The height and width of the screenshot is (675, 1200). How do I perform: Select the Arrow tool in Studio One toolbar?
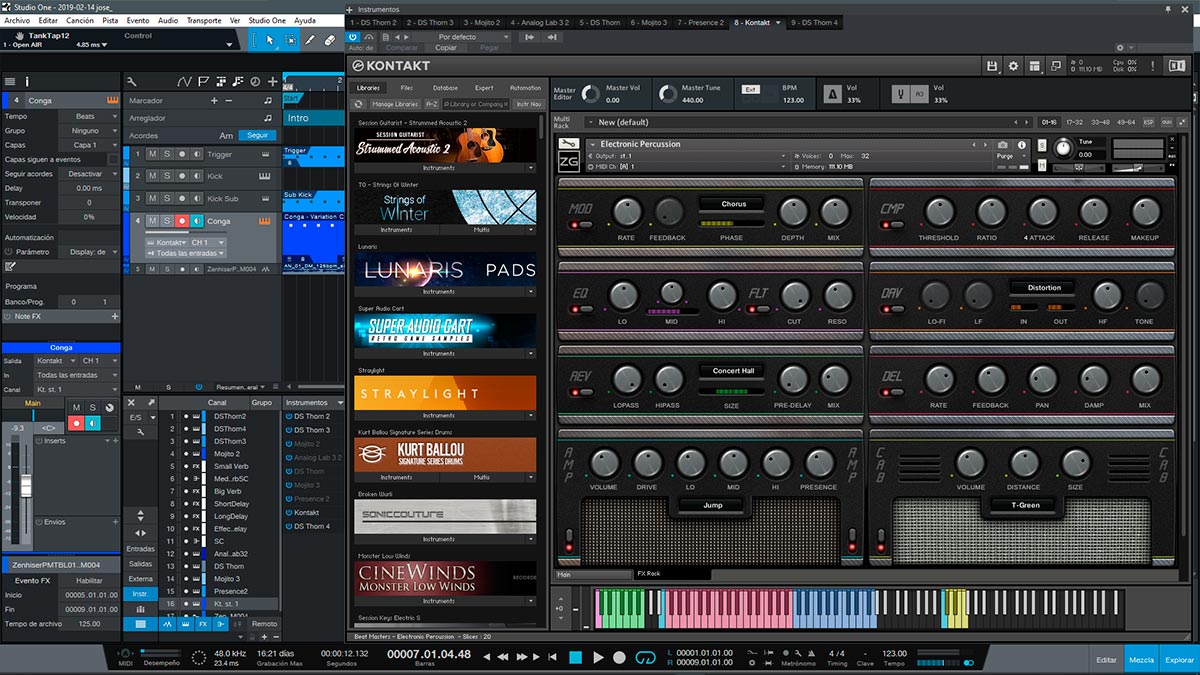[269, 40]
